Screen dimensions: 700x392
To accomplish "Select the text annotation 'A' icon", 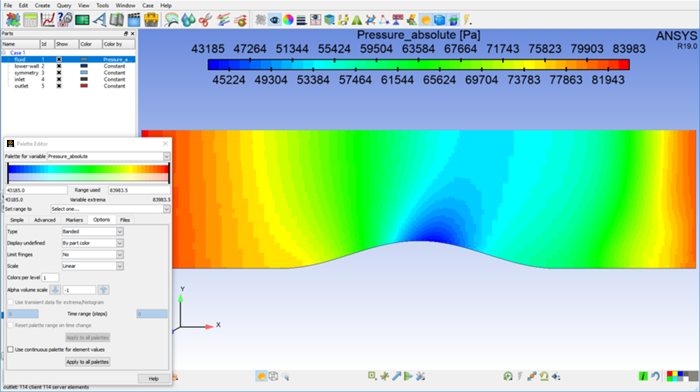I will point(100,20).
